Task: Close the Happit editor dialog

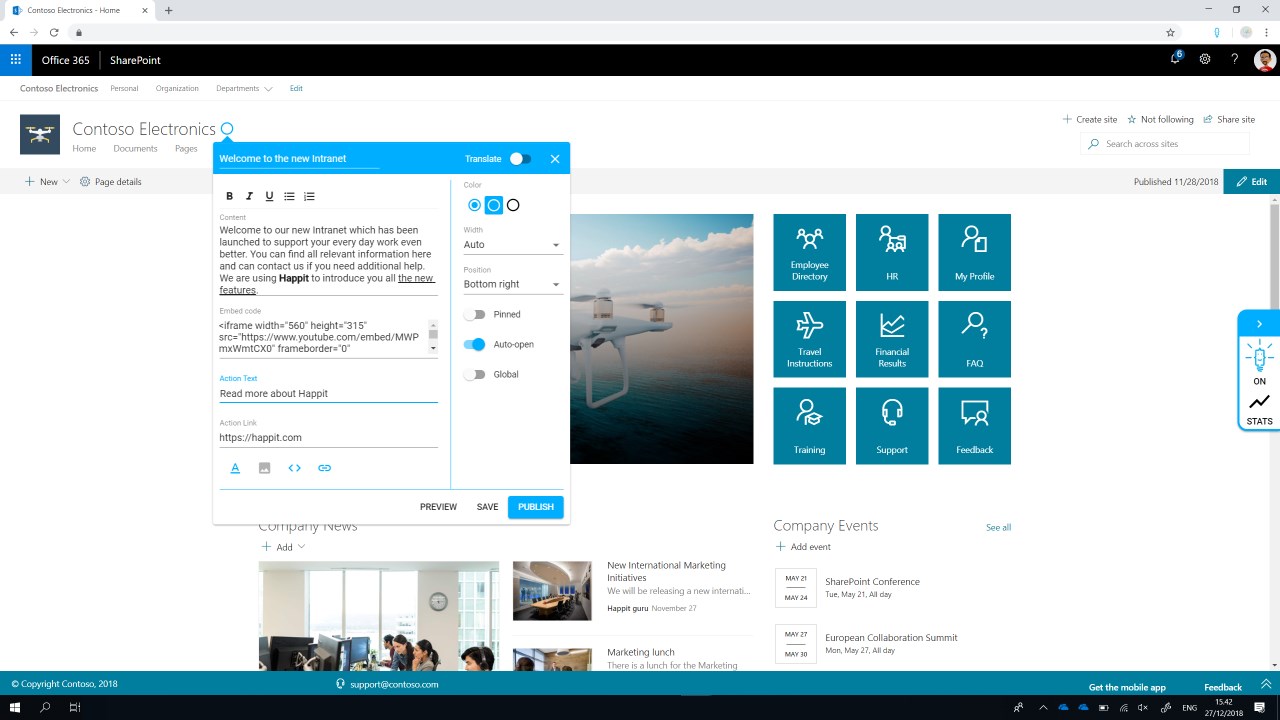Action: point(555,159)
